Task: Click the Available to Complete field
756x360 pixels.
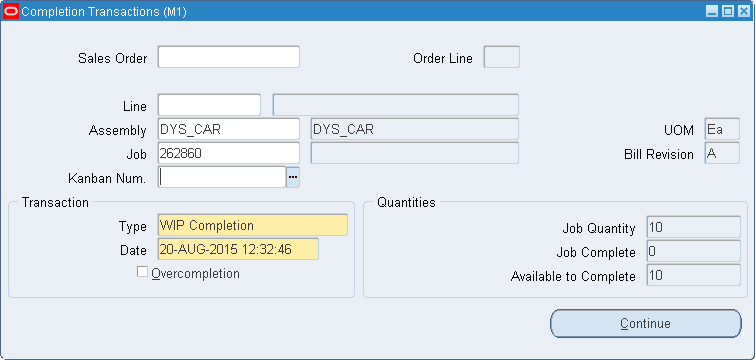Action: [x=693, y=275]
